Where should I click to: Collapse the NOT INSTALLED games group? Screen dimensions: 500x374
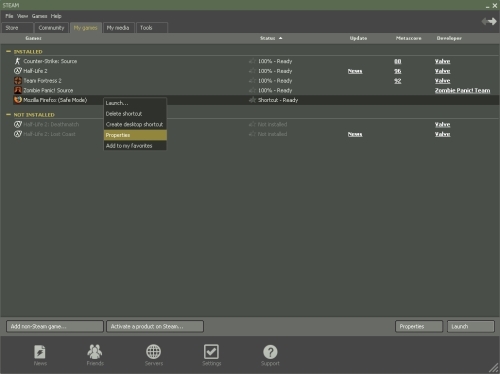(8, 114)
